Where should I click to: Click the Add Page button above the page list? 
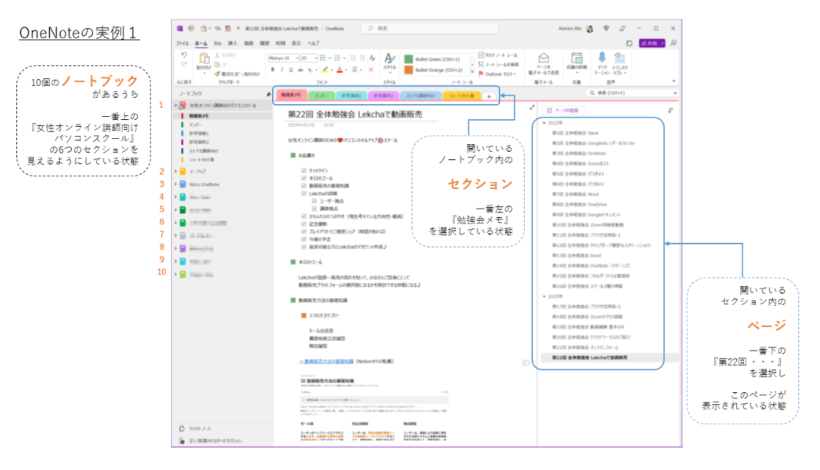point(566,110)
